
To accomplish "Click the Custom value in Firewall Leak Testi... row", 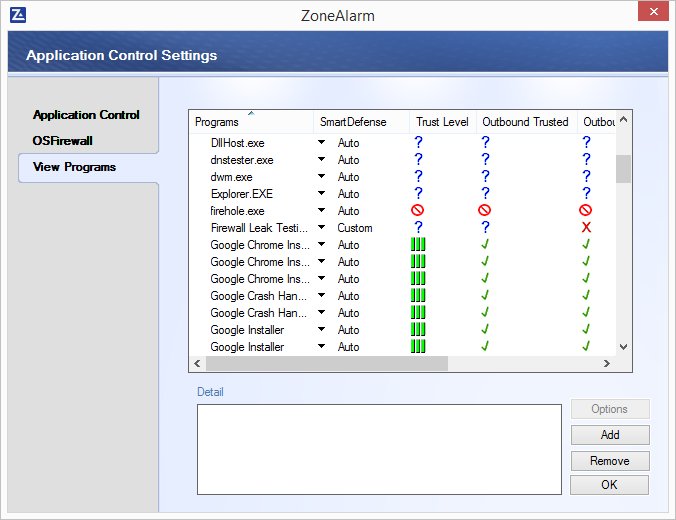I will tap(355, 228).
